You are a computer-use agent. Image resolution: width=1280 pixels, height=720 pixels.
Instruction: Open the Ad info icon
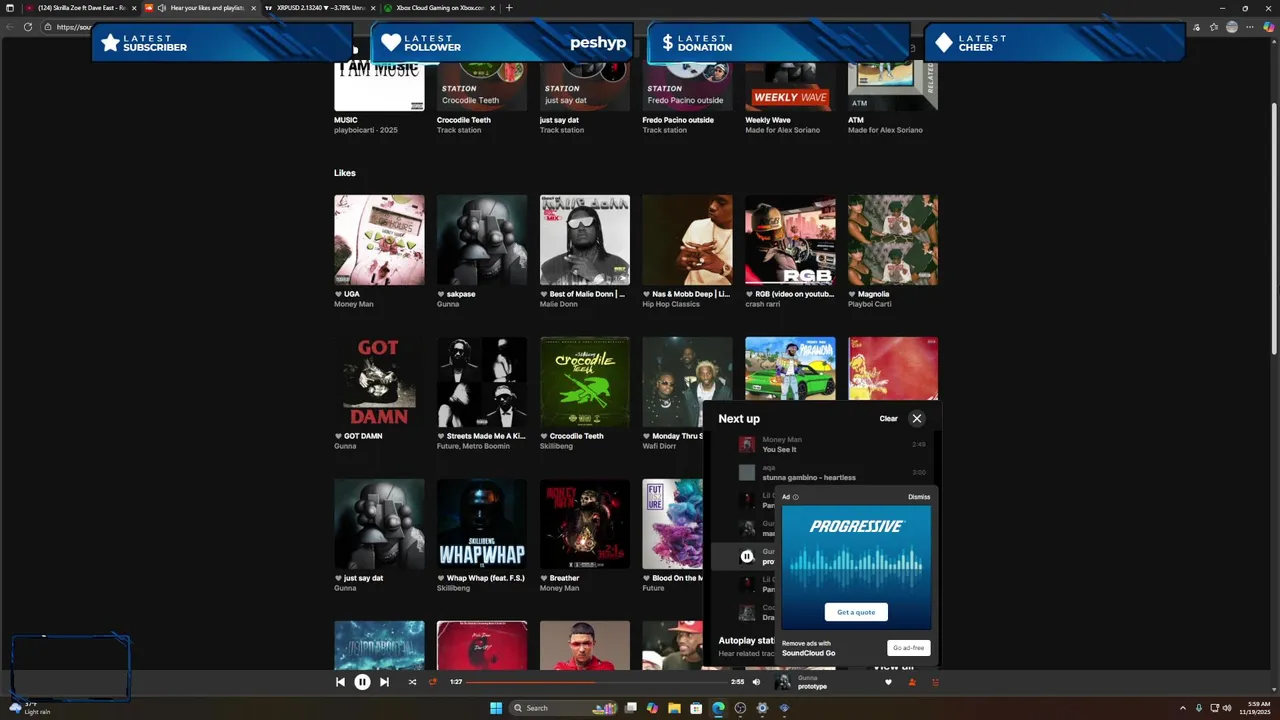click(796, 497)
